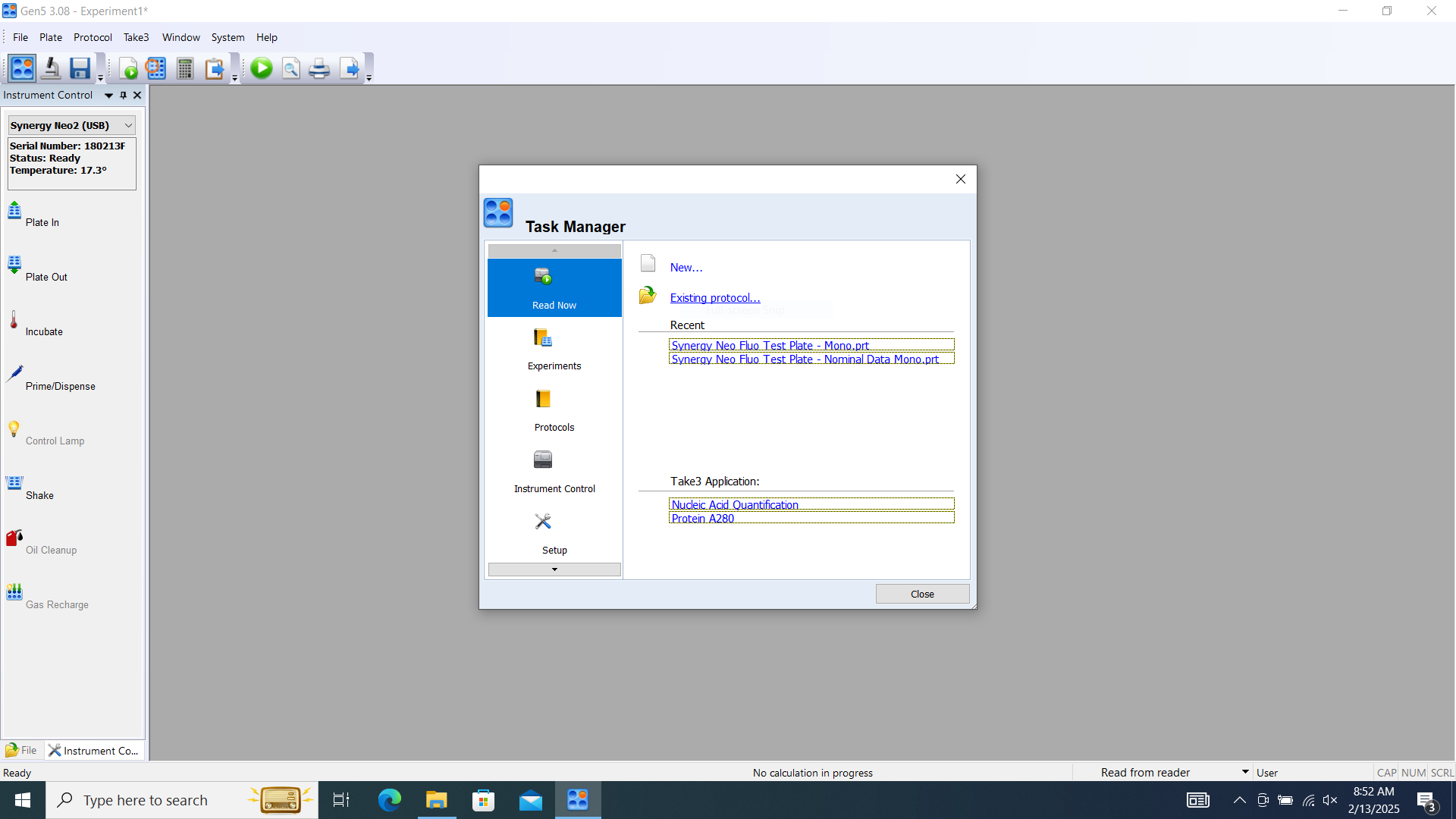Open the Take3 menu
This screenshot has width=1456, height=819.
[136, 37]
